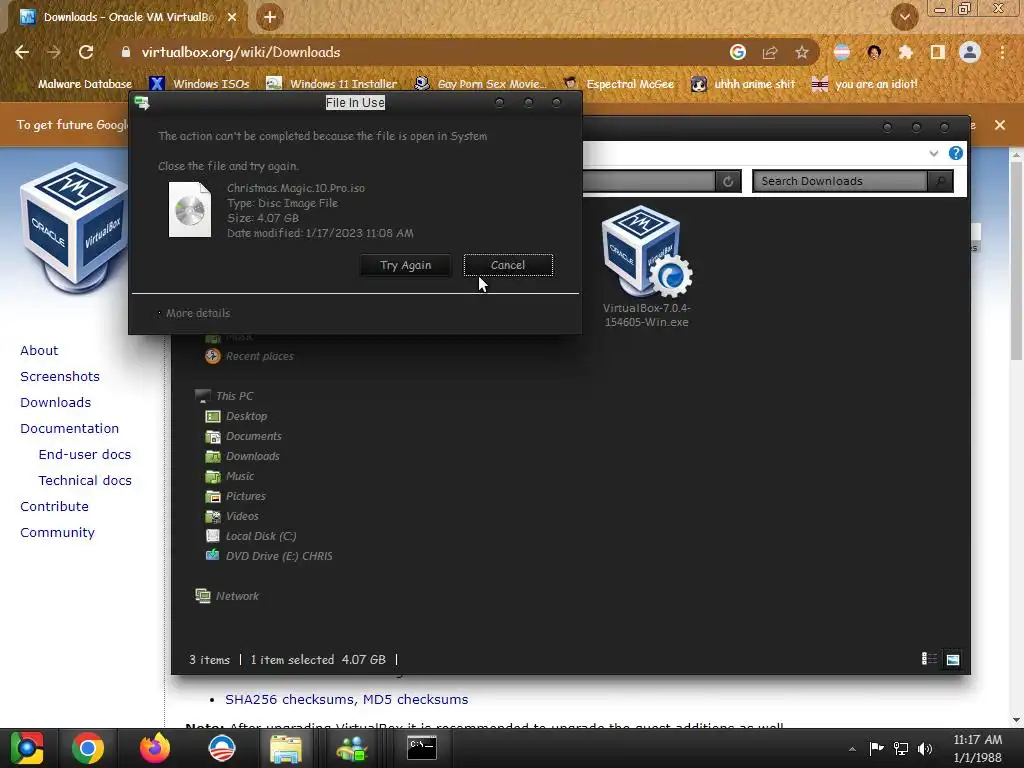Open End-user docs link
The image size is (1024, 768).
coord(85,455)
